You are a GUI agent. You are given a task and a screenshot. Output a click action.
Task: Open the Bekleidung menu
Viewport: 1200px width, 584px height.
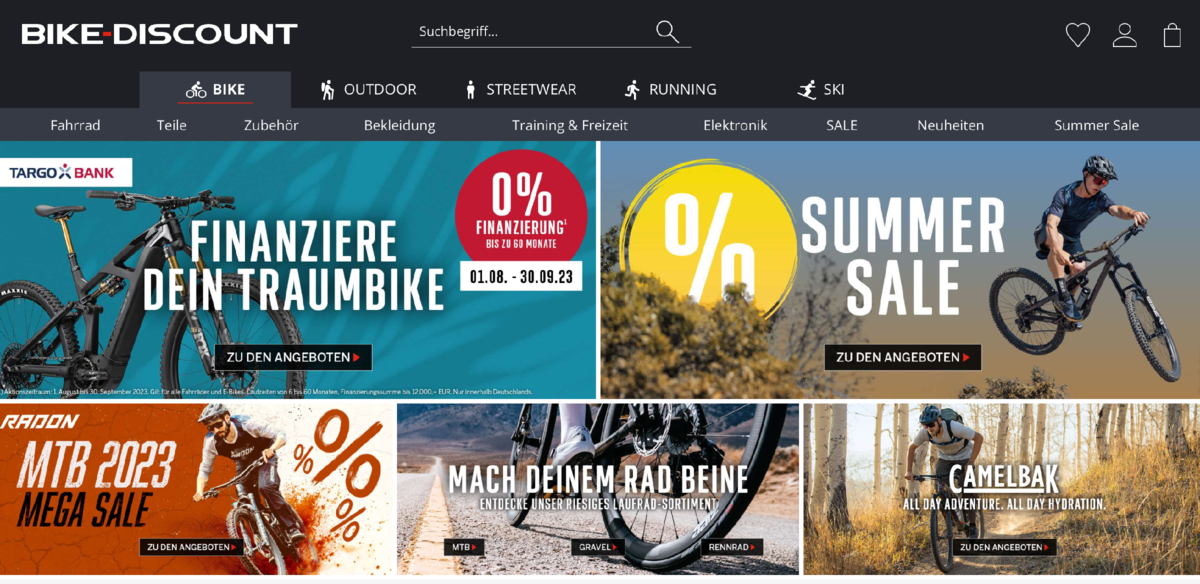399,125
